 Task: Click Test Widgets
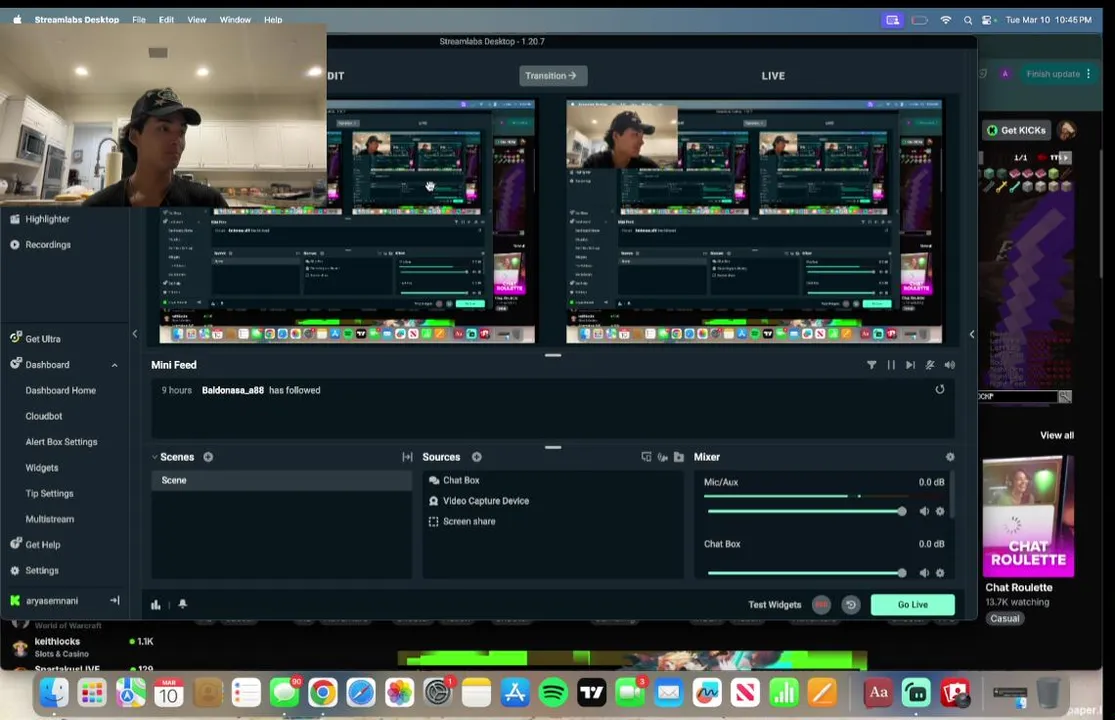(x=774, y=605)
